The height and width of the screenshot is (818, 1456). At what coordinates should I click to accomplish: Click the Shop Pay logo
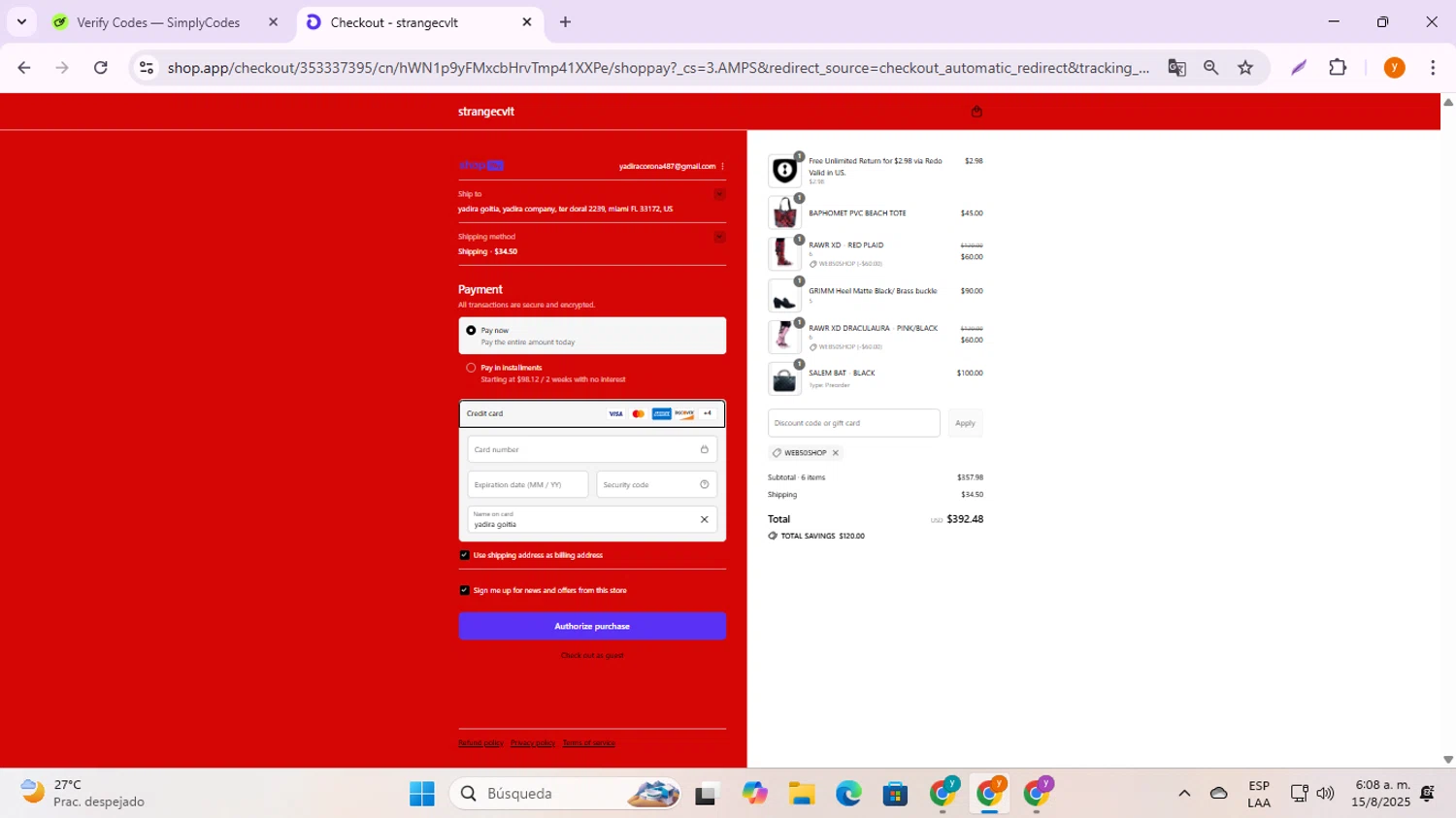[480, 166]
